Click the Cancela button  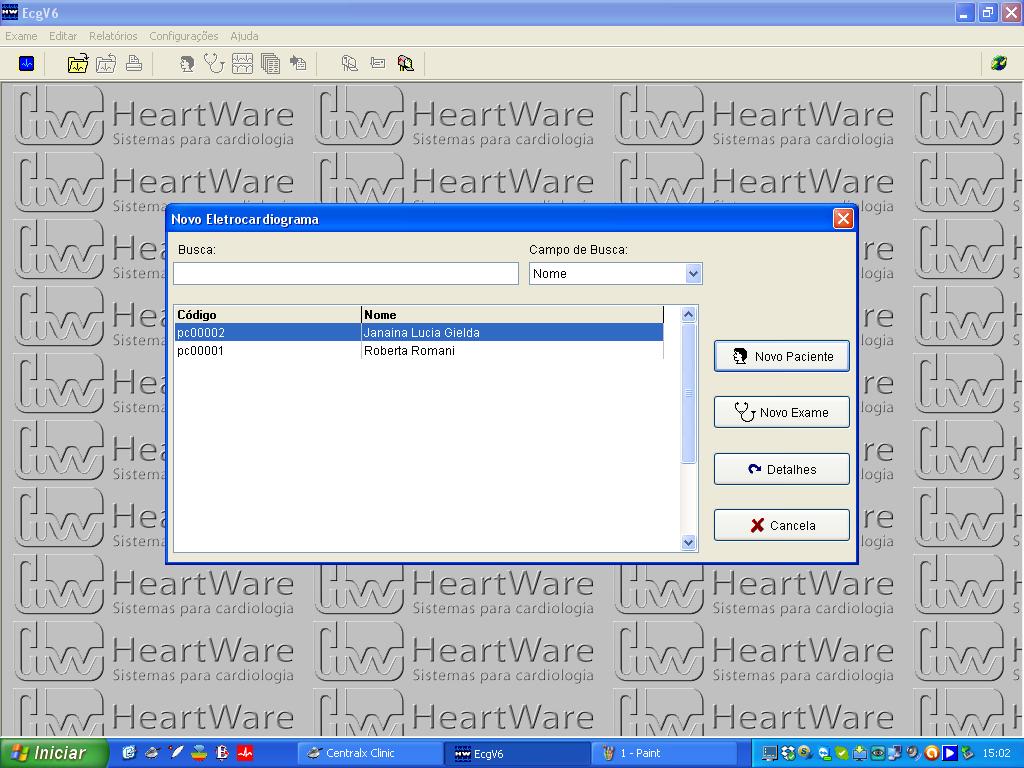pyautogui.click(x=782, y=525)
